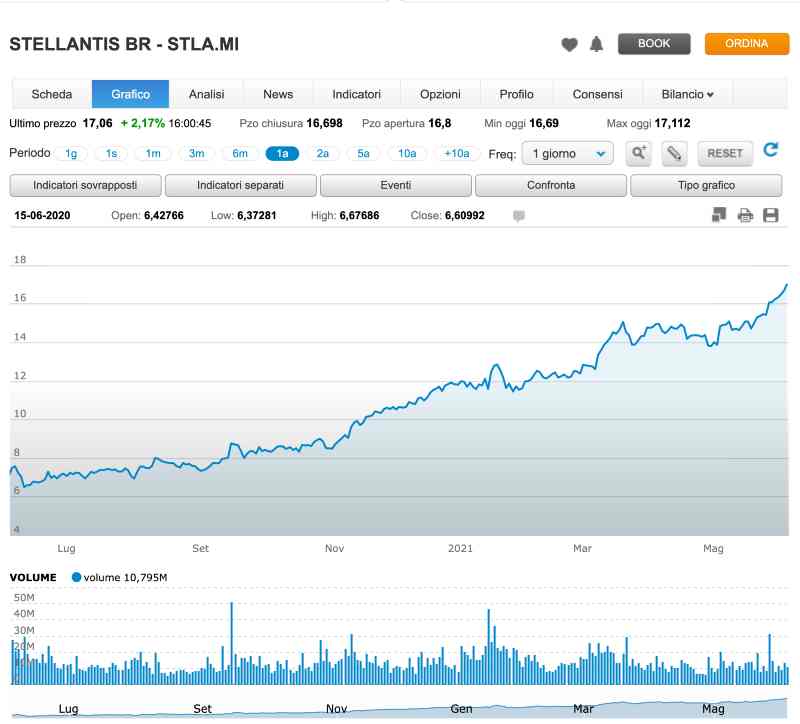The image size is (800, 724).
Task: Save the chart with the floppy disk icon
Action: point(770,215)
